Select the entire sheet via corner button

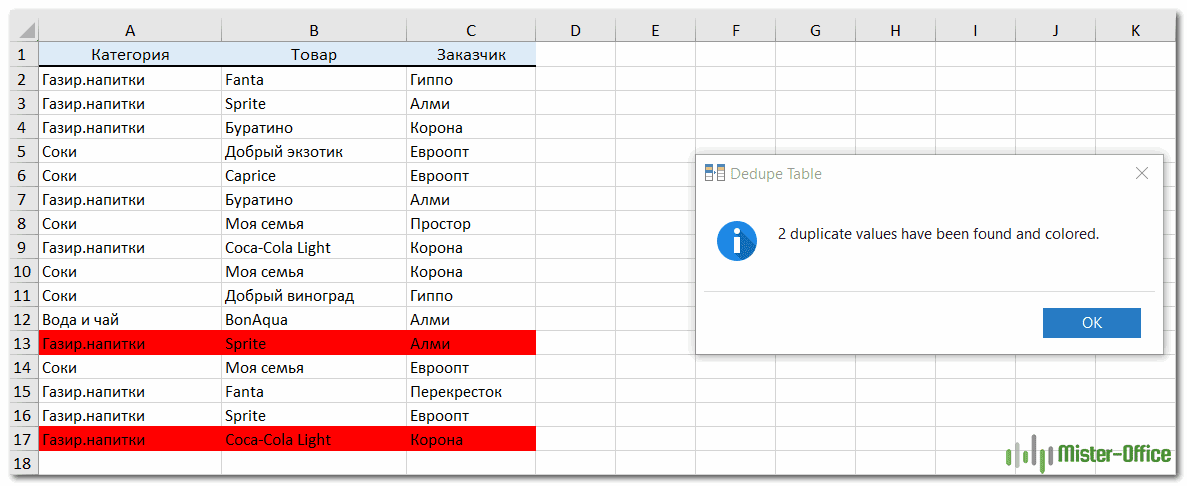click(23, 31)
